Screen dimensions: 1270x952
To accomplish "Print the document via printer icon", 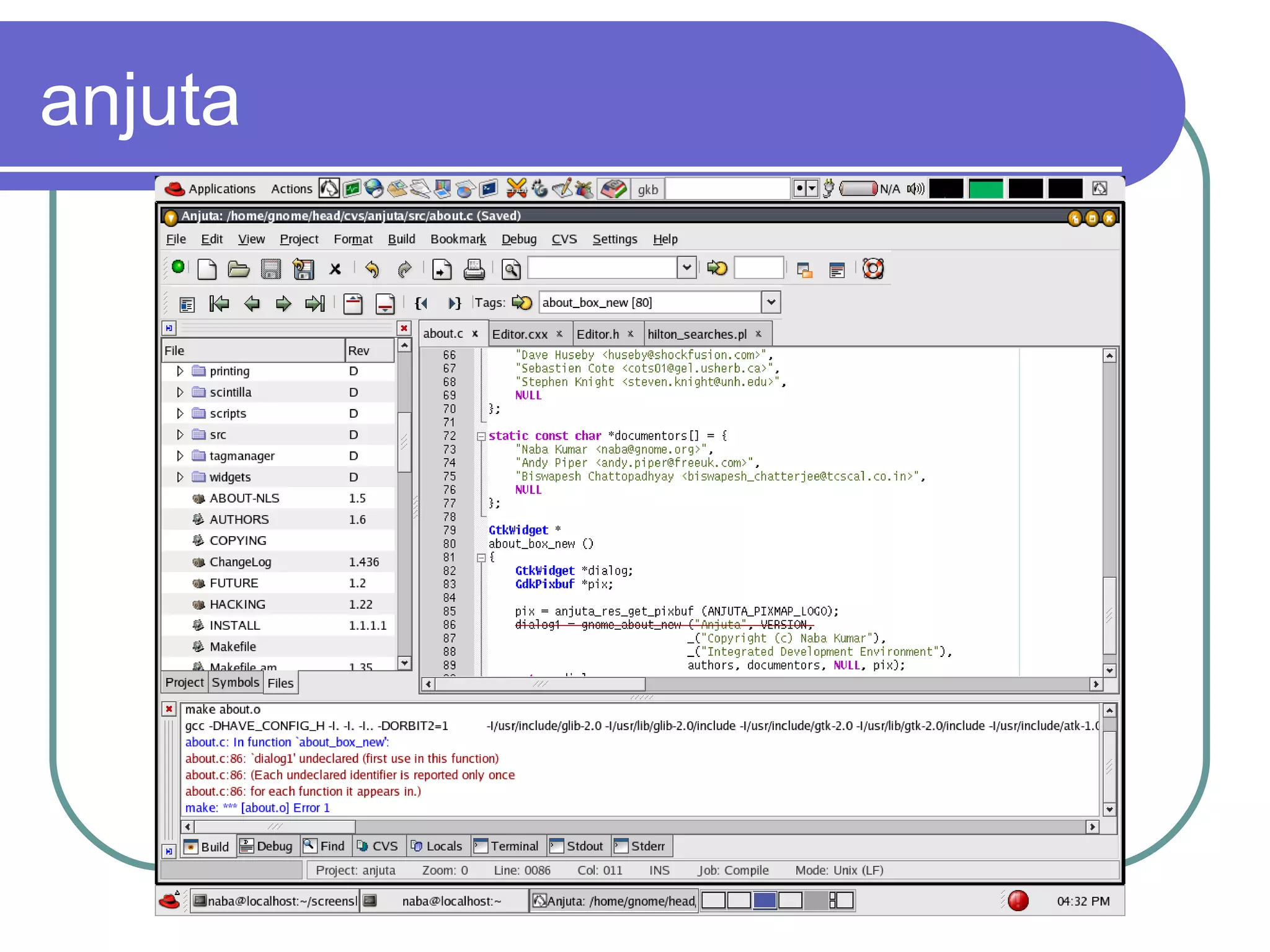I will click(x=474, y=269).
